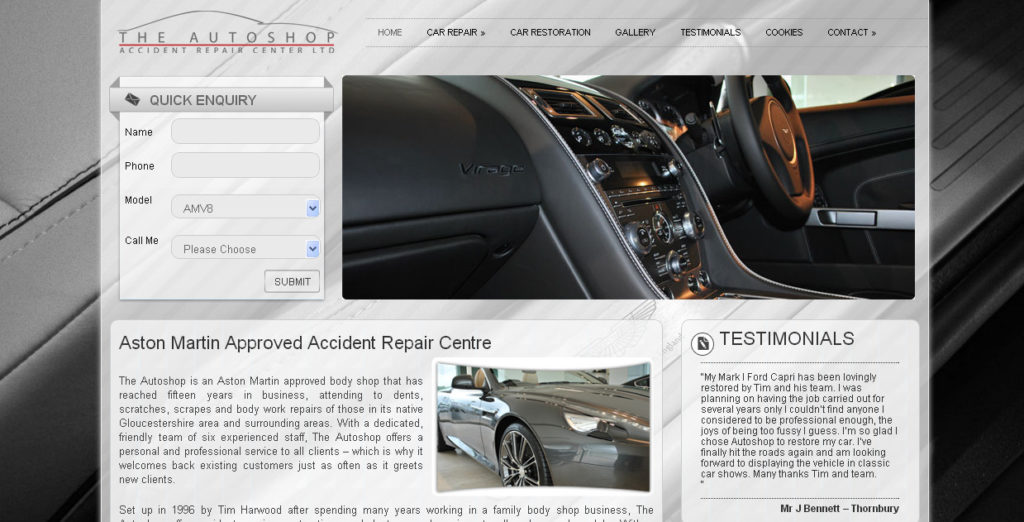
Task: Open the Car Repair menu
Action: pos(456,33)
